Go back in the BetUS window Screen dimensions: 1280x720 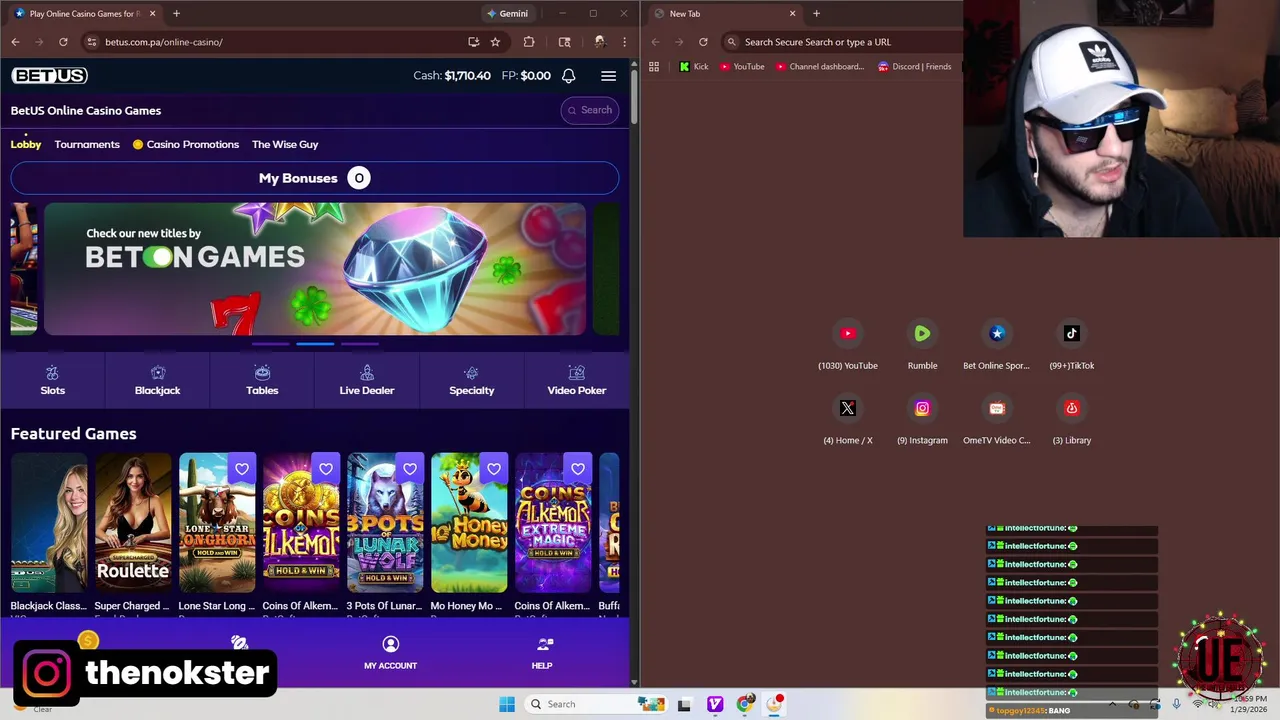click(15, 42)
